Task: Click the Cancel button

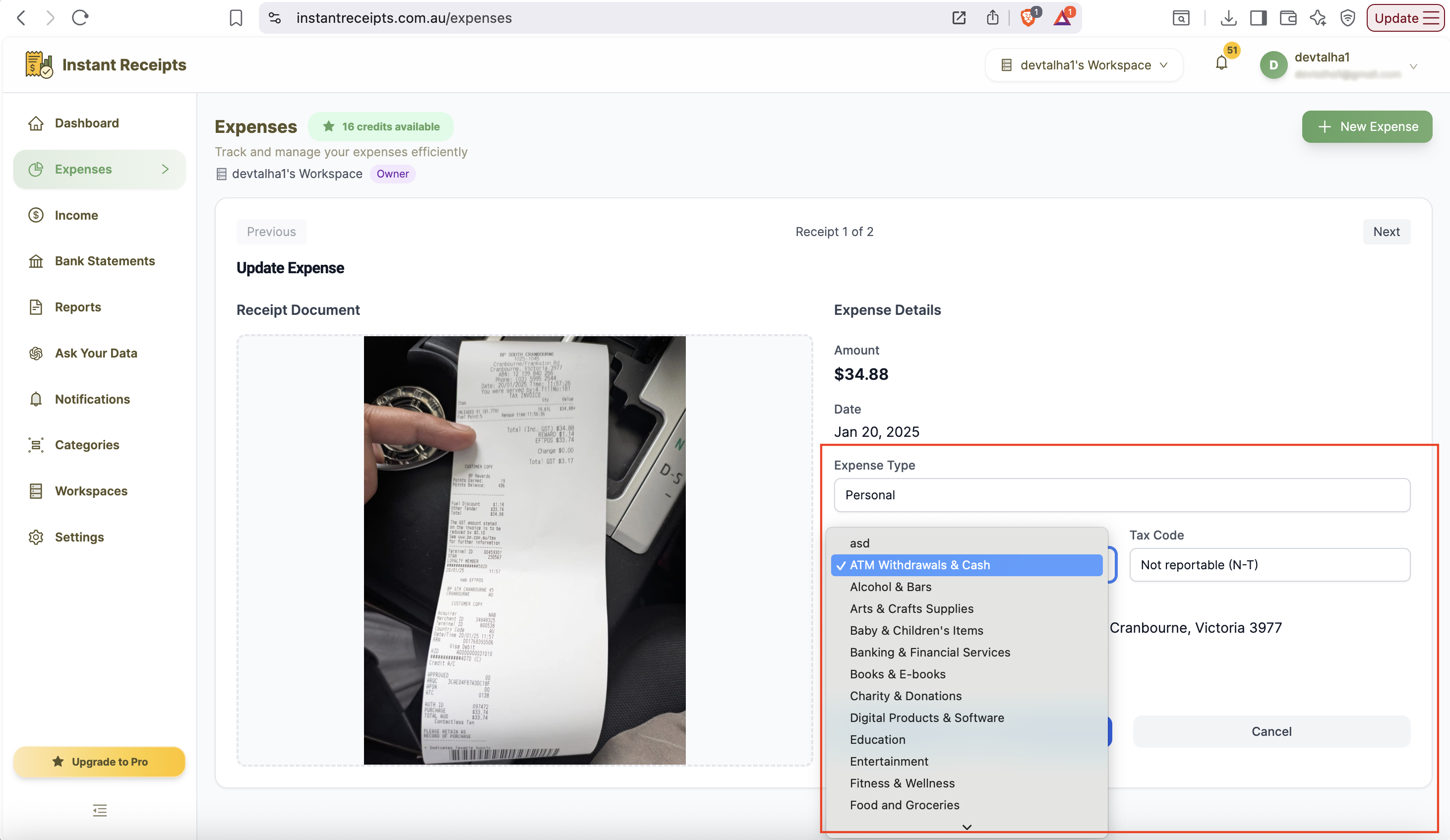Action: tap(1271, 731)
